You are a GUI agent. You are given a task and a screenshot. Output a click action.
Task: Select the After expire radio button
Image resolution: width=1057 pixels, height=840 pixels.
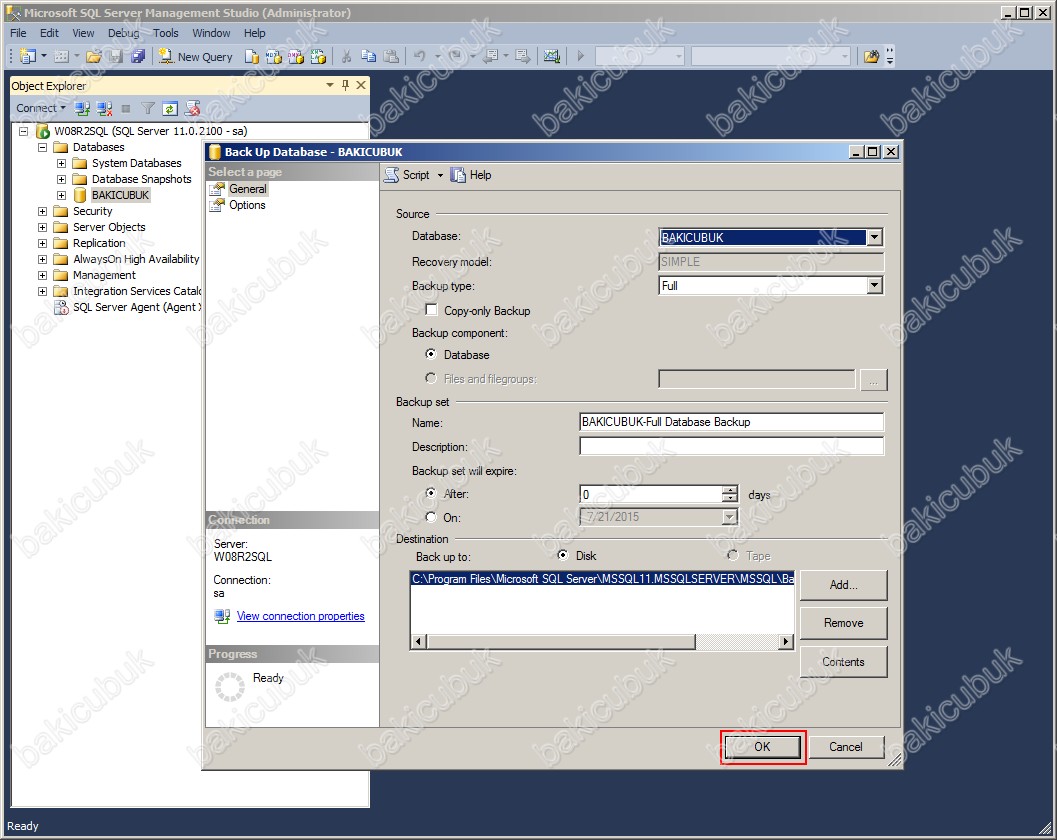coord(431,493)
